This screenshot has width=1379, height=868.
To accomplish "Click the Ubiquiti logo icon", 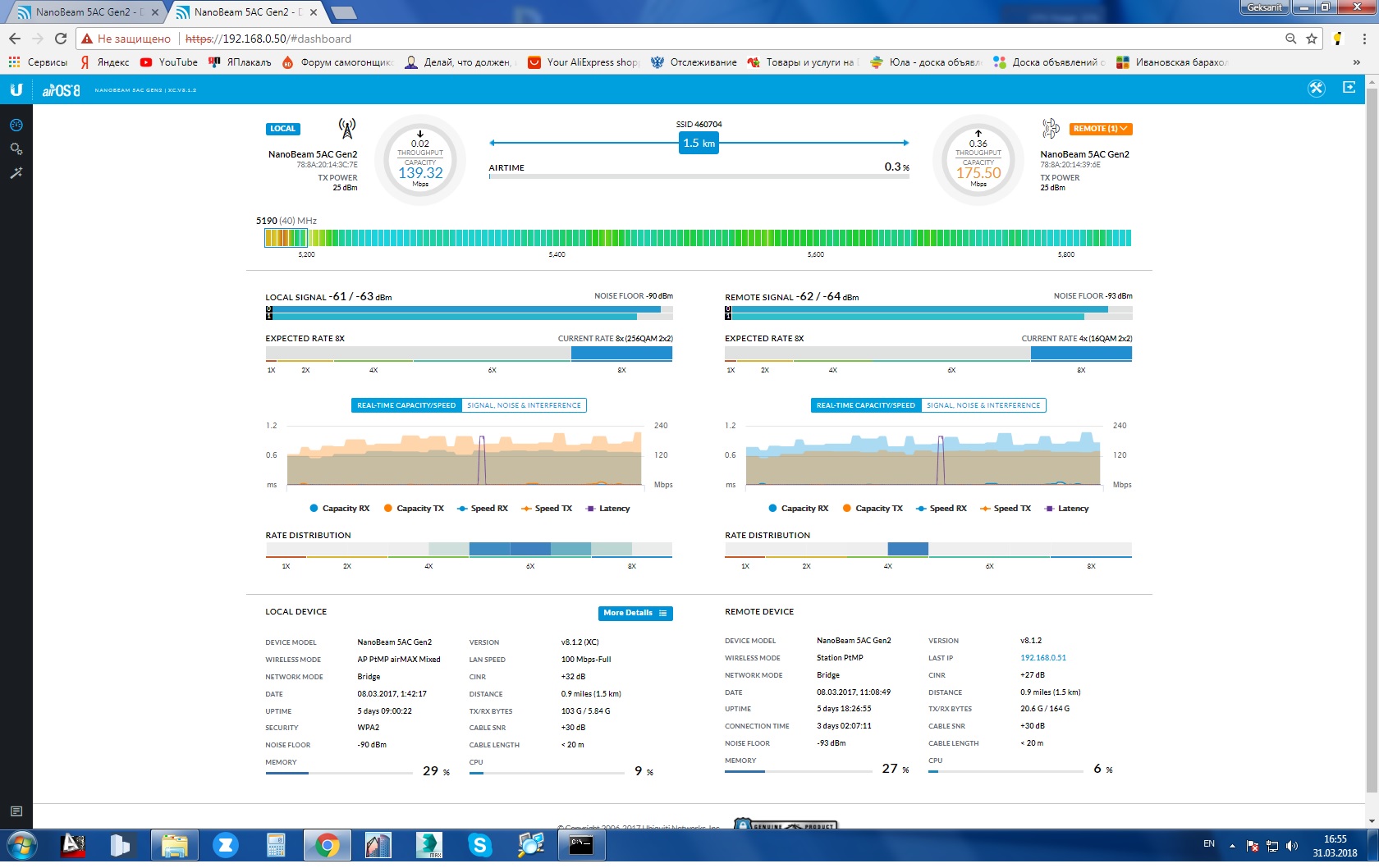I will 16,89.
